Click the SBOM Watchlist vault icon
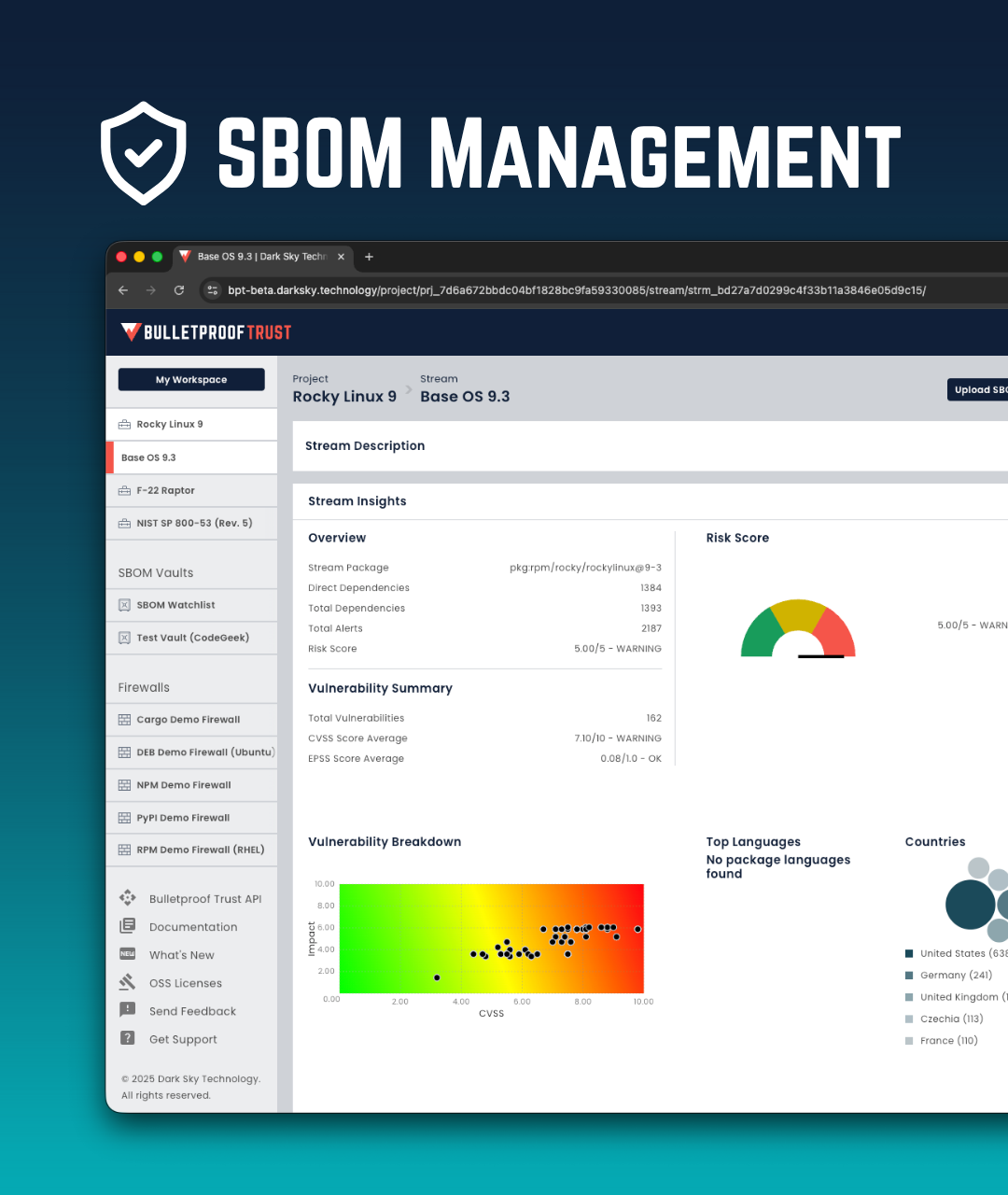 (x=124, y=605)
